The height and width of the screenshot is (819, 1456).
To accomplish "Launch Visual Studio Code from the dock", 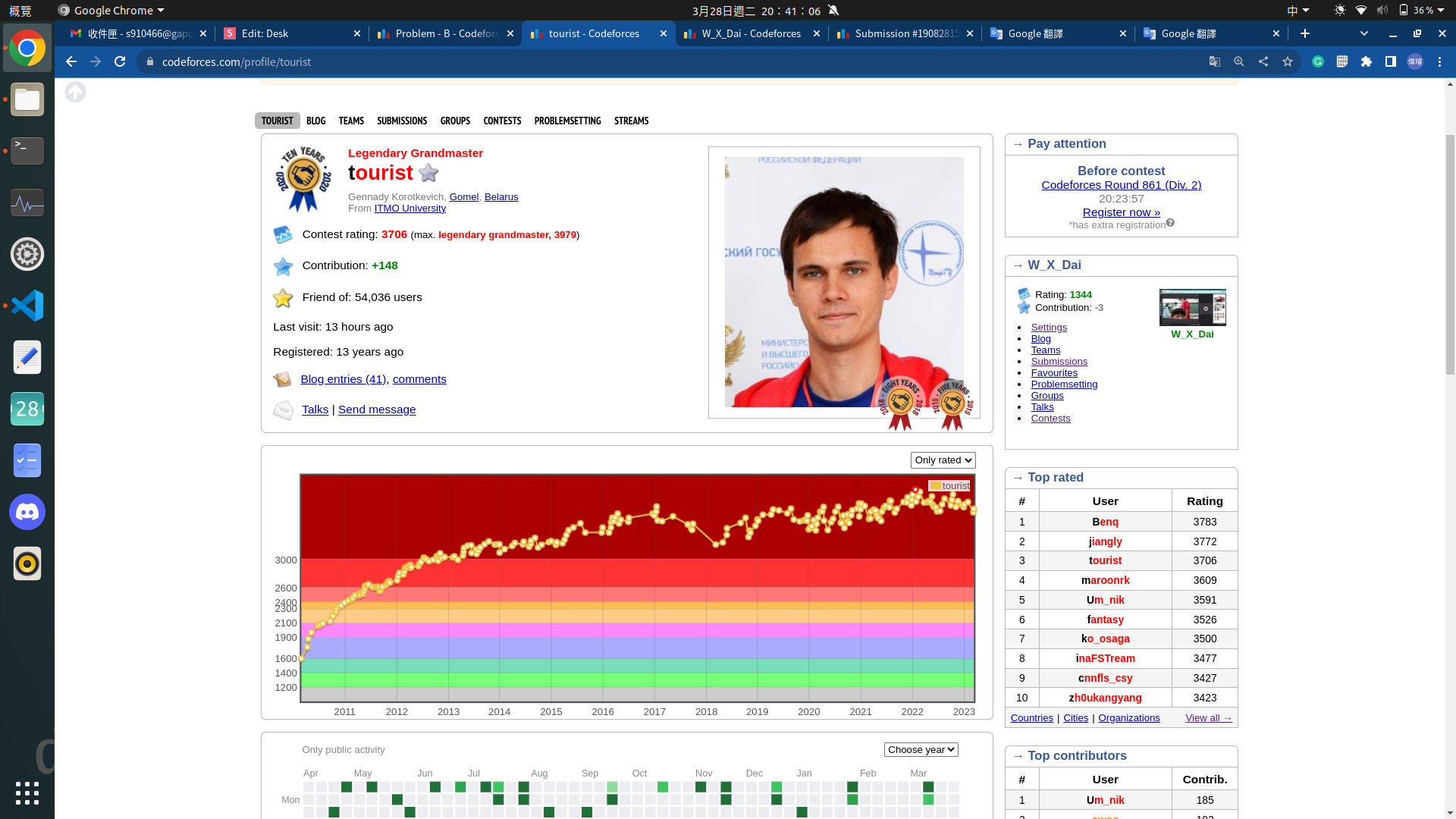I will point(27,306).
